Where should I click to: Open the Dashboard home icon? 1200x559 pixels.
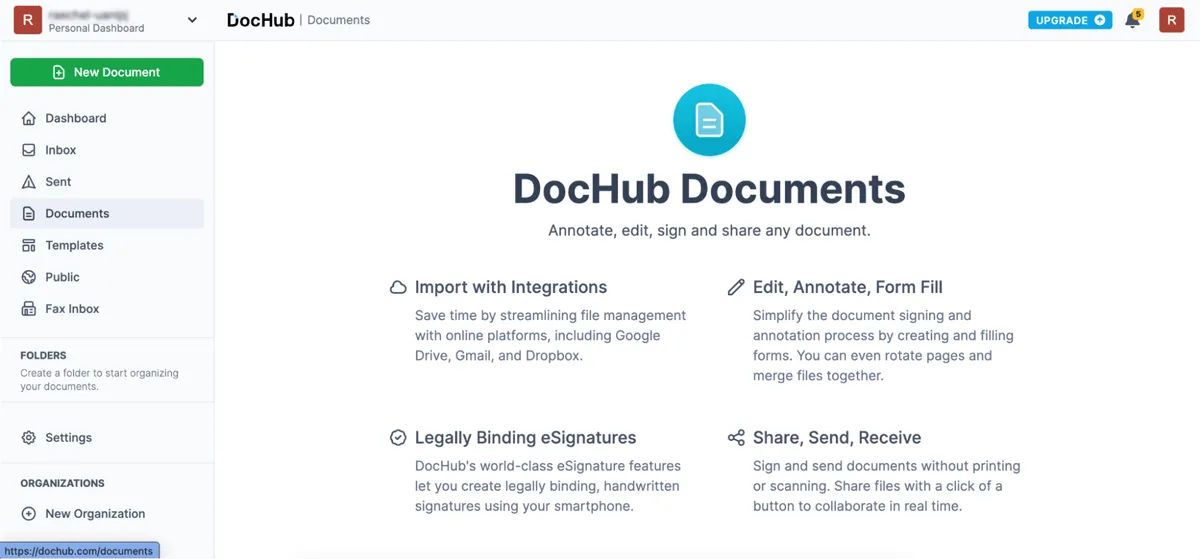pos(29,118)
